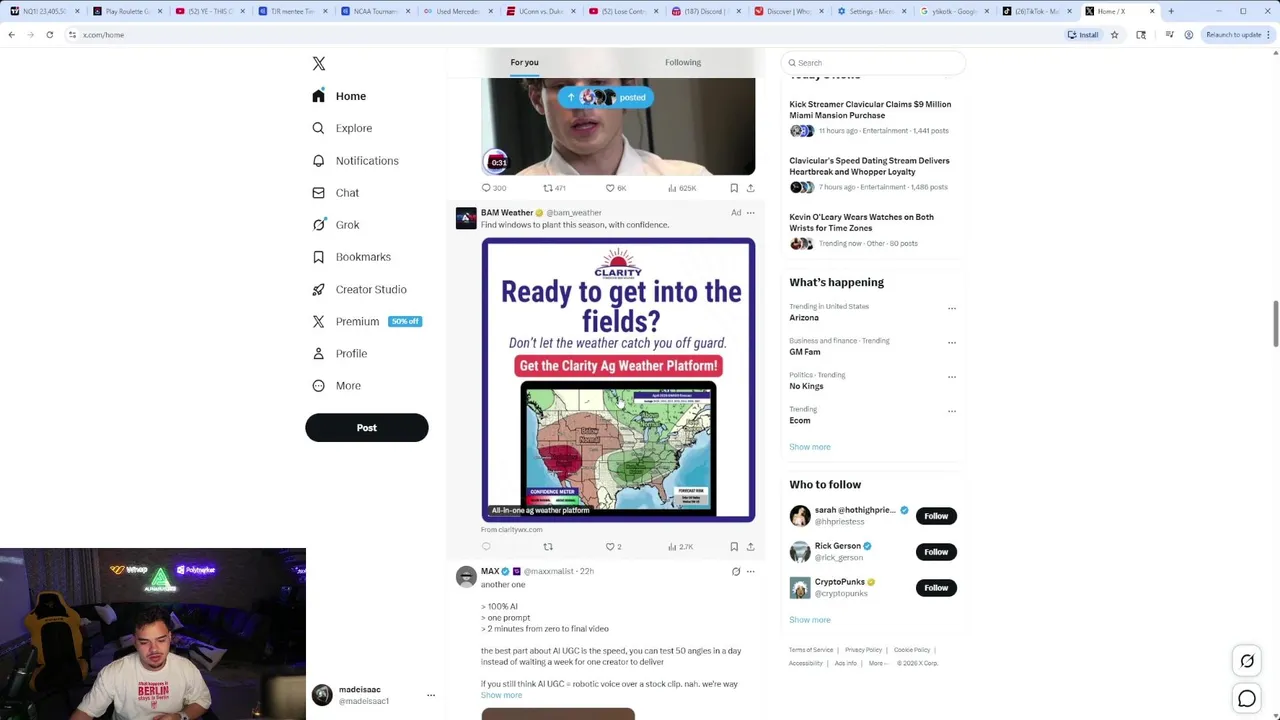This screenshot has width=1280, height=720.
Task: Share the BAM Weather ad
Action: click(751, 547)
